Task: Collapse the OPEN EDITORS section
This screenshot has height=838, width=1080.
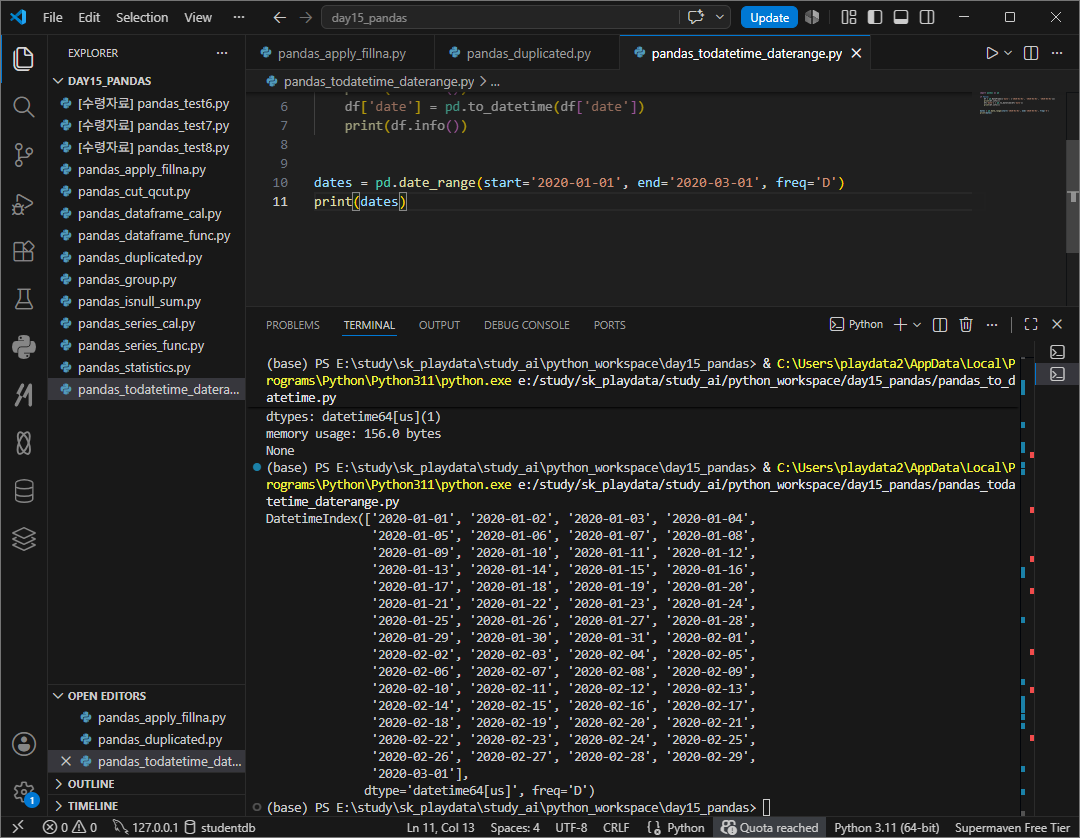Action: point(106,695)
